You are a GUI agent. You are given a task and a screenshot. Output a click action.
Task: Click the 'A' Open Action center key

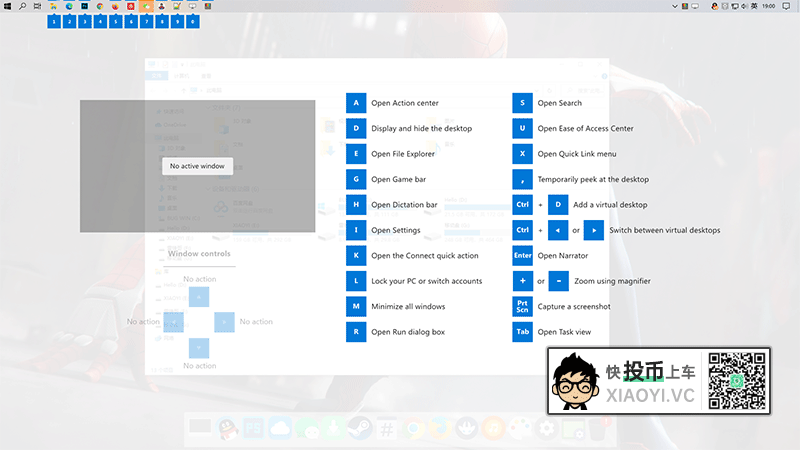356,103
